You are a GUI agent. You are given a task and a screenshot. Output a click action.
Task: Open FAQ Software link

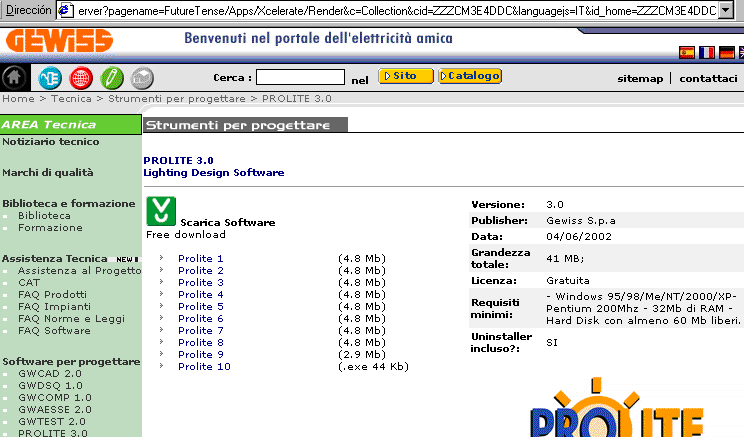click(54, 331)
